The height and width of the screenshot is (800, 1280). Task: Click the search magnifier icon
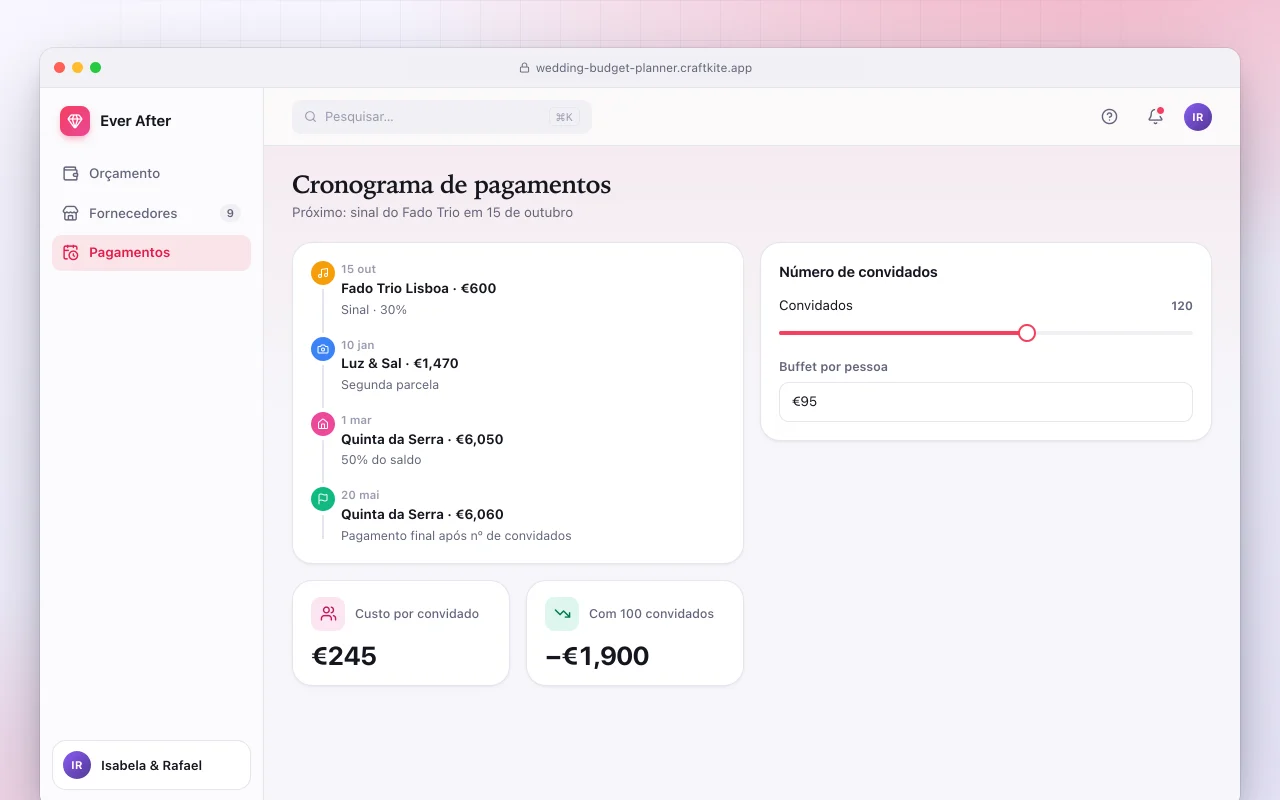coord(310,117)
